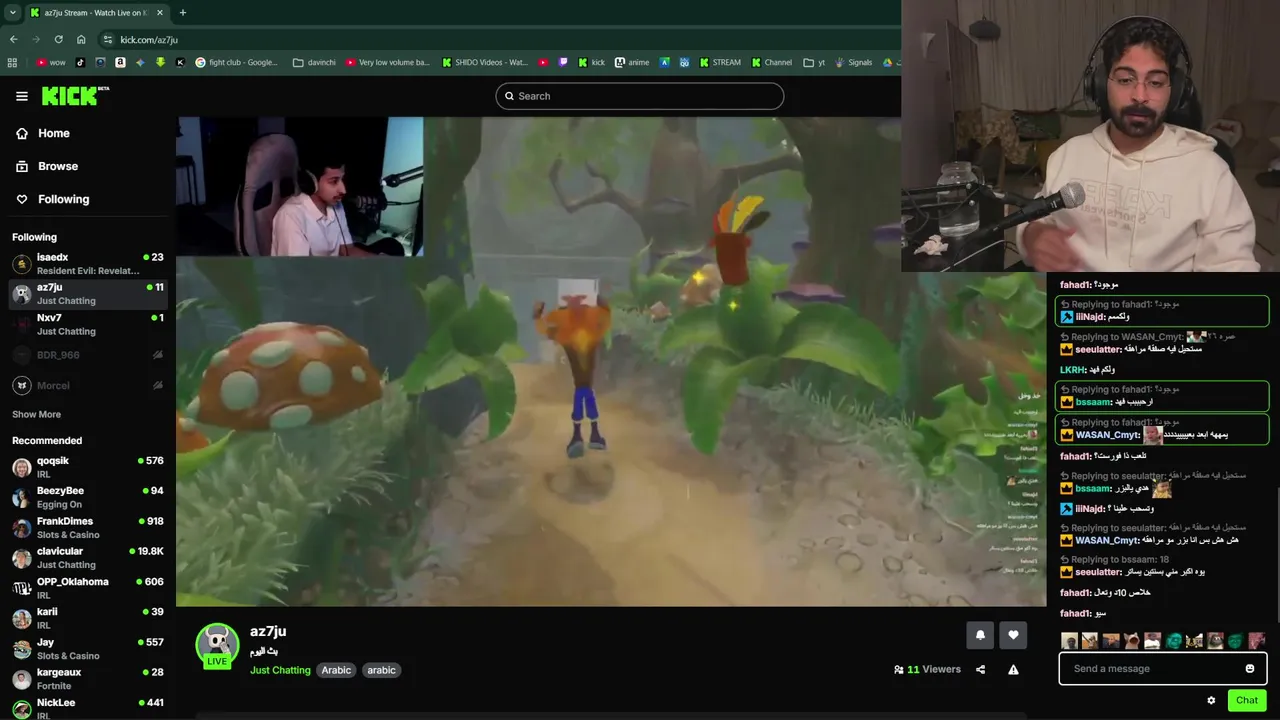Open fight club Google bookmark
Screen dimensions: 1280x720
[237, 62]
